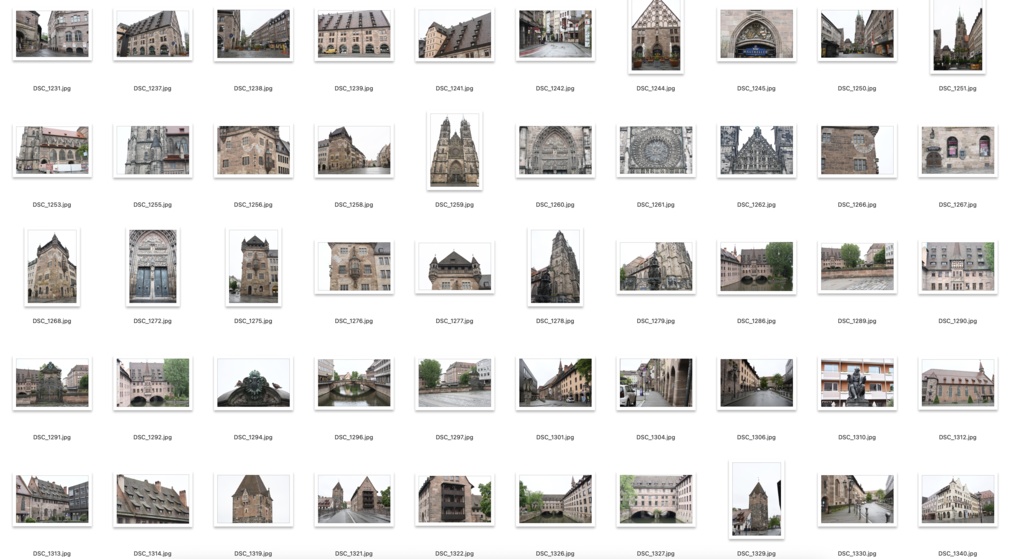The height and width of the screenshot is (559, 1024).
Task: Select the DSC_1237.jpg photo thumbnail
Action: pyautogui.click(x=153, y=34)
